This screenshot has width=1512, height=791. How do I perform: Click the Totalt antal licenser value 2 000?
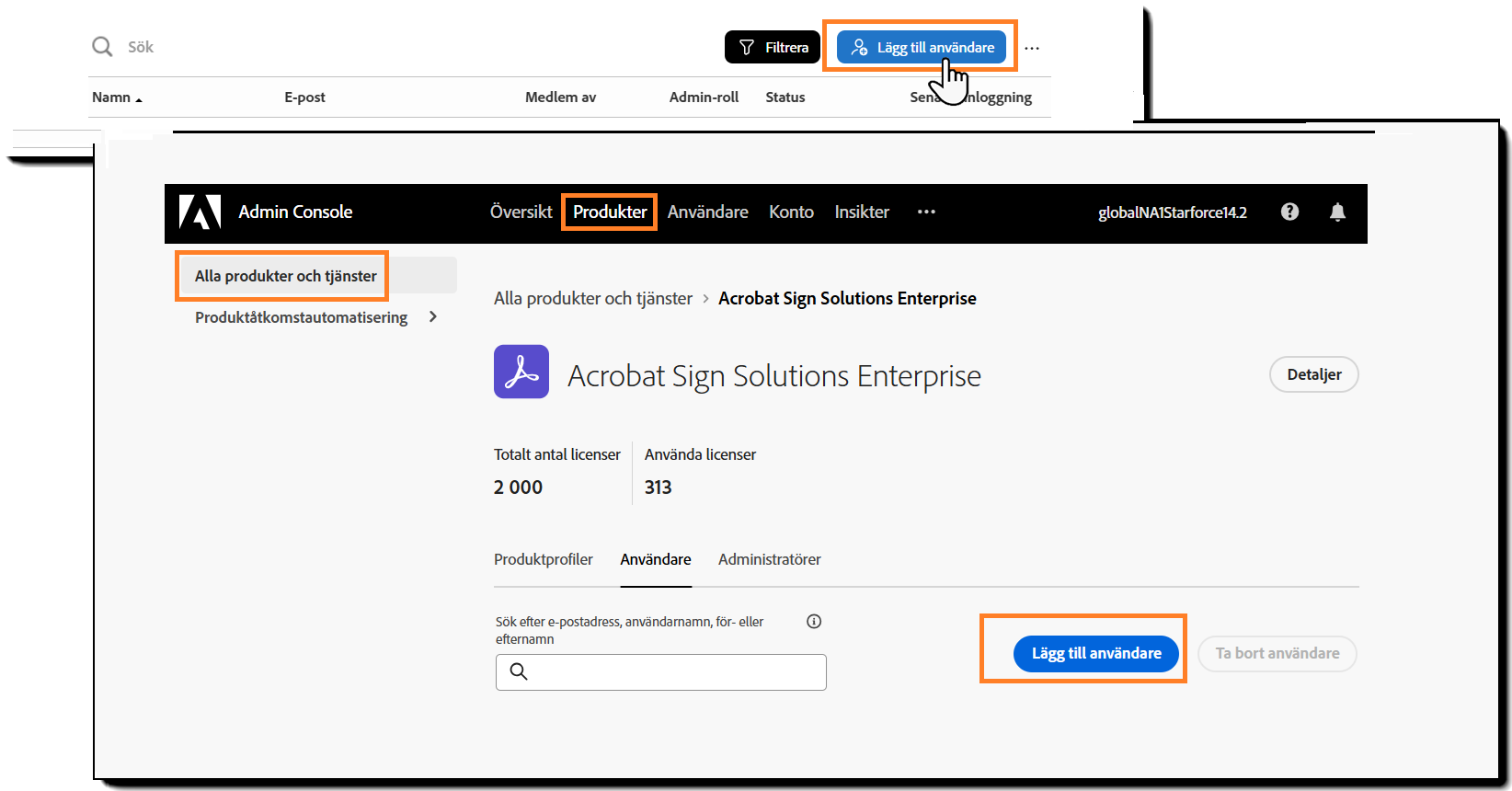(518, 487)
